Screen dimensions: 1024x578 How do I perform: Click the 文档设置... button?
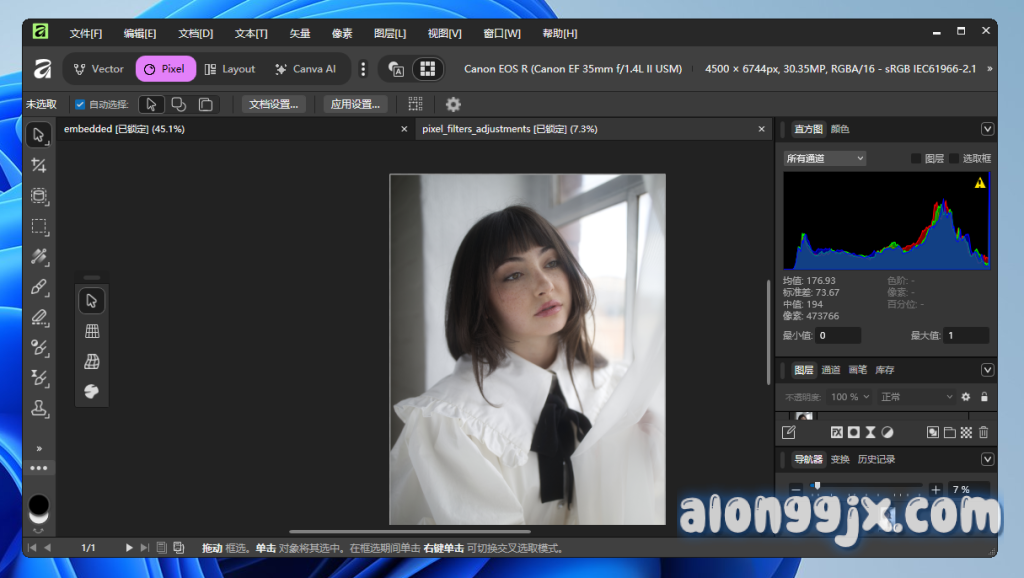coord(273,104)
